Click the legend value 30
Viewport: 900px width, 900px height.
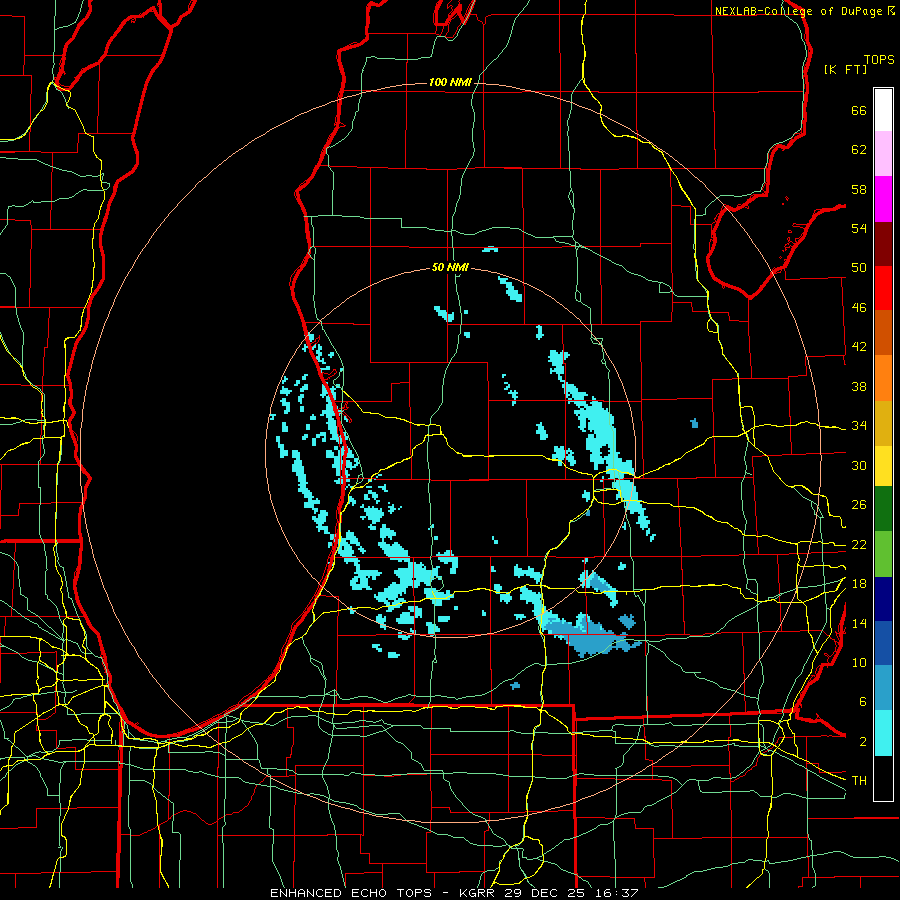click(859, 465)
